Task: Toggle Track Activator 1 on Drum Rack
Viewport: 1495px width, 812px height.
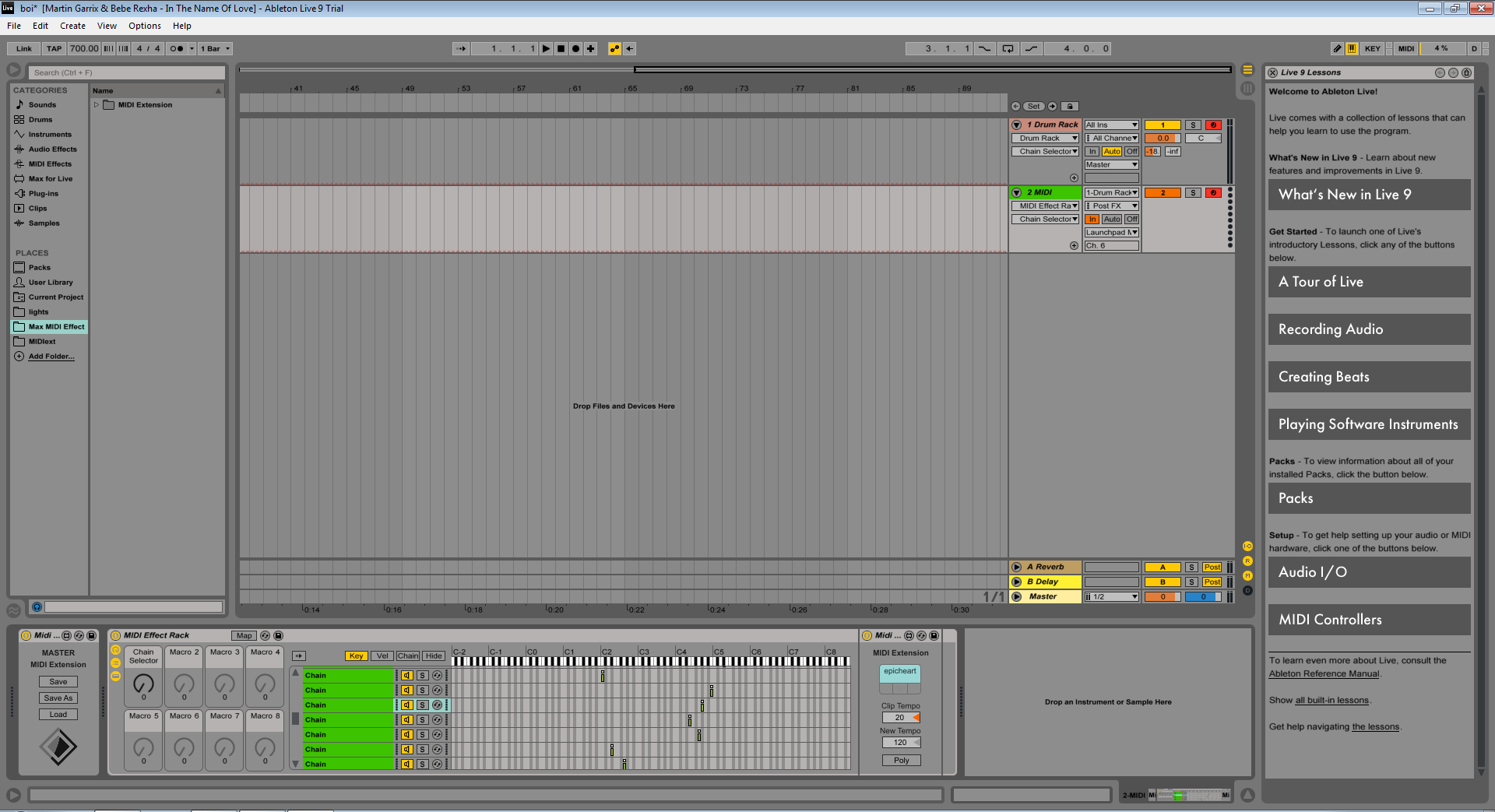Action: (1163, 125)
